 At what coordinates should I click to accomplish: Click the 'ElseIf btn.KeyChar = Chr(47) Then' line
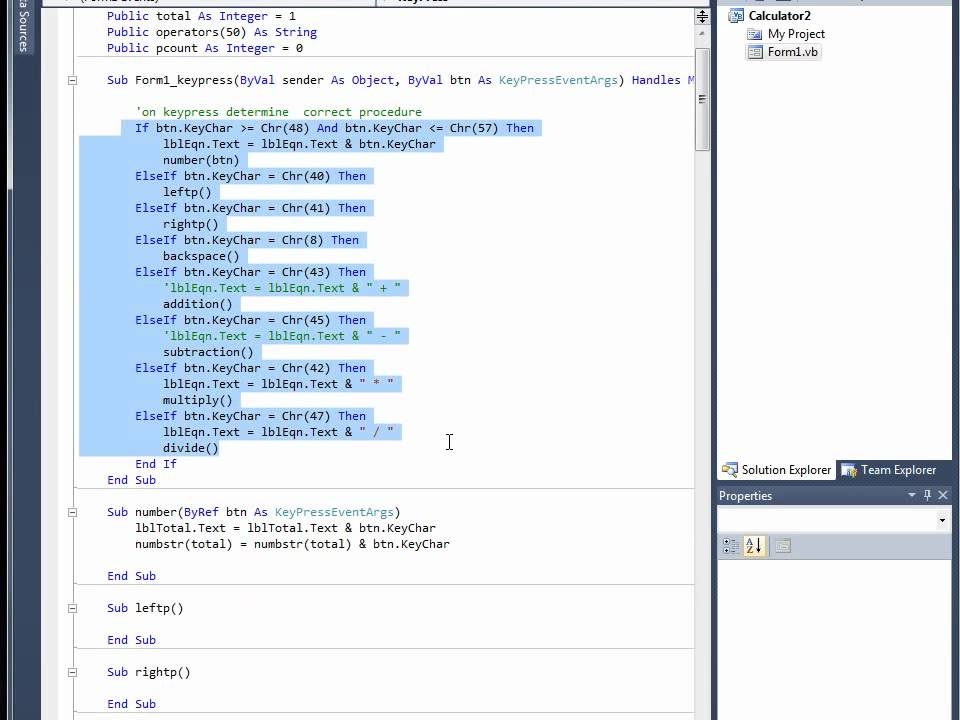point(250,416)
